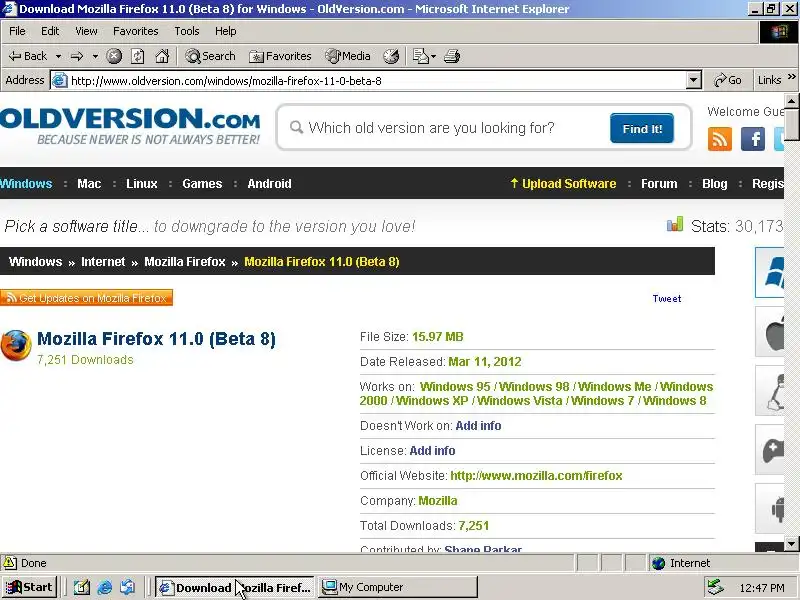Screen dimensions: 800x600
Task: Open the Favorites menu
Action: [136, 31]
